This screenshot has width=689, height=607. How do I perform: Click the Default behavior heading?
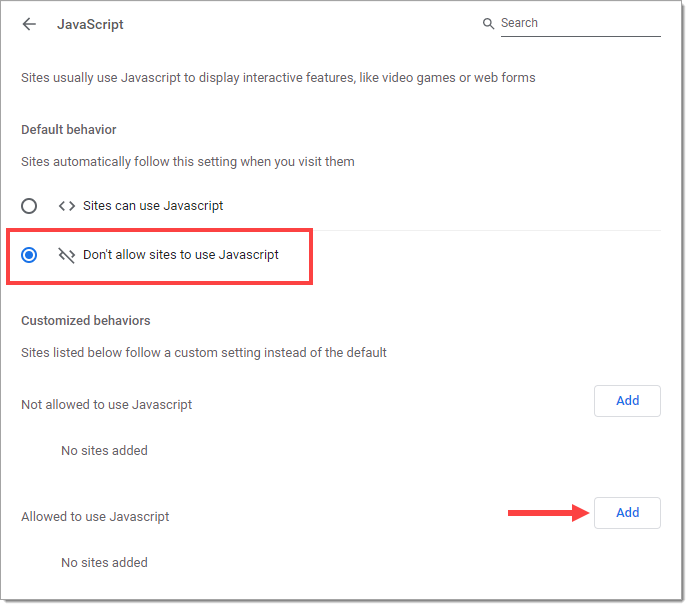(69, 130)
